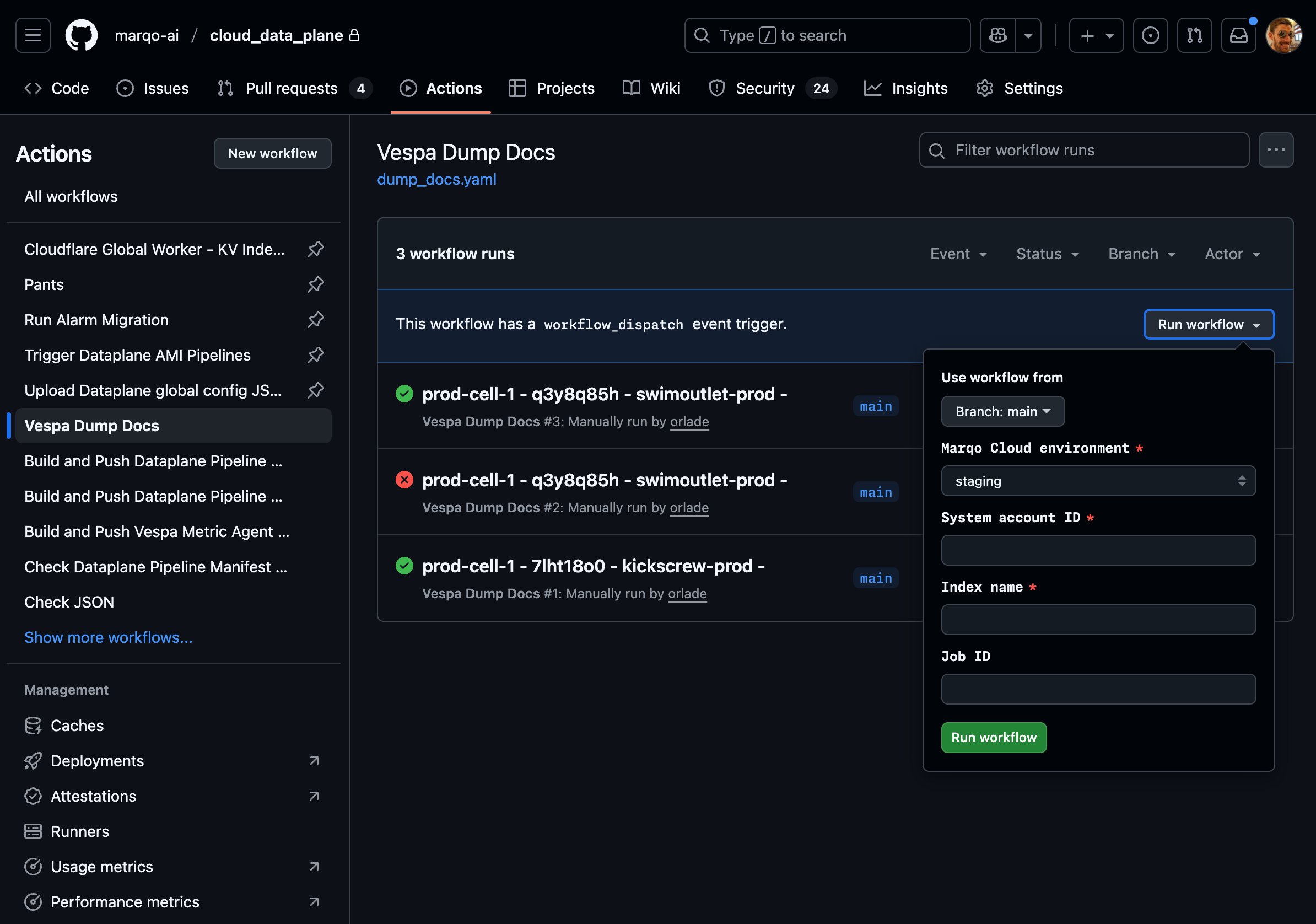Click the green Run workflow button
This screenshot has width=1316, height=924.
pyautogui.click(x=993, y=737)
